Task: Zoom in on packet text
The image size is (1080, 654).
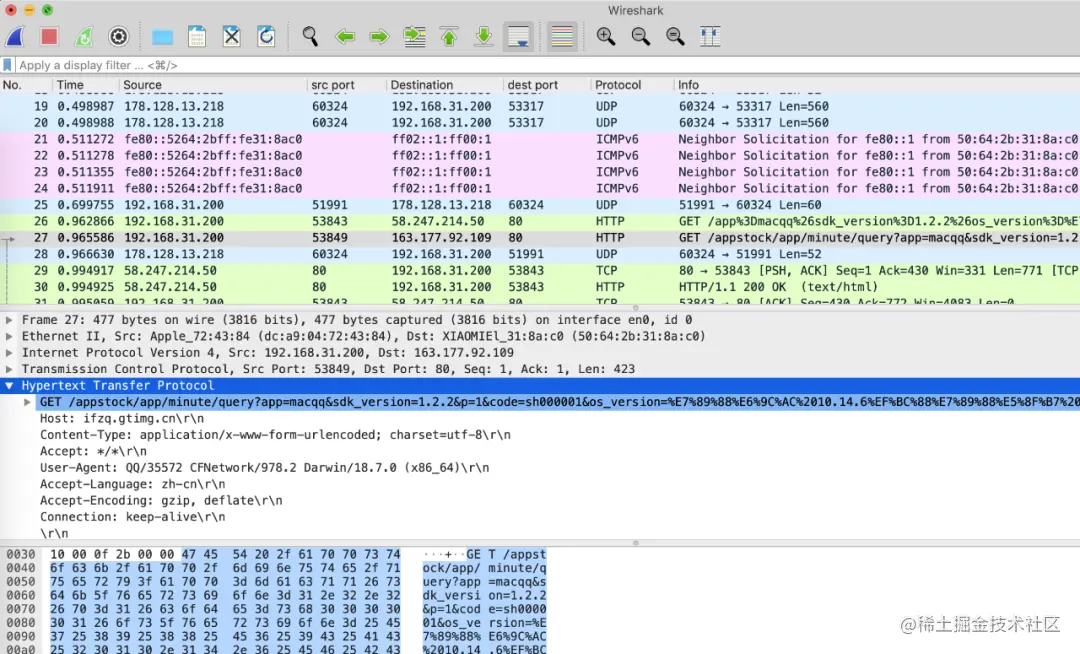Action: (x=606, y=36)
